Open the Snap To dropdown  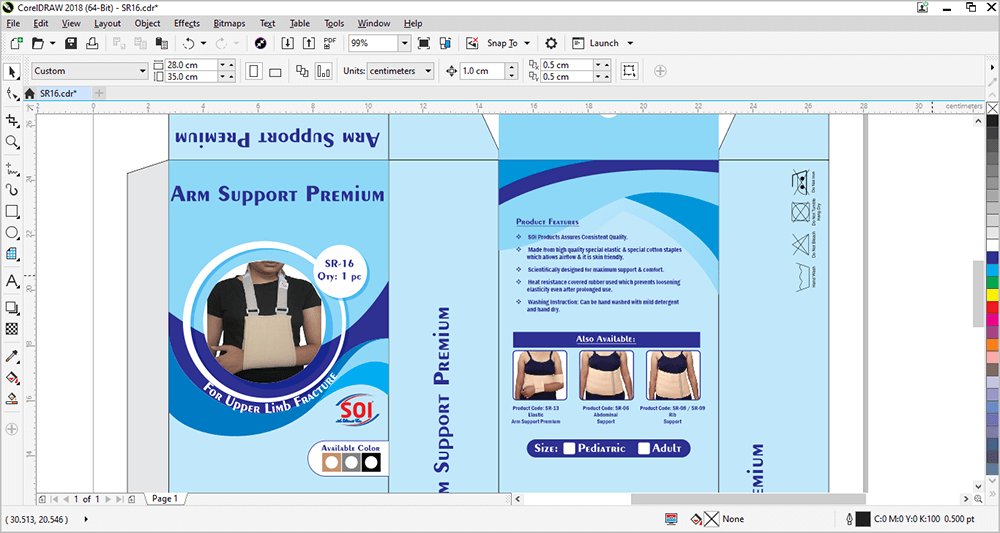click(x=527, y=43)
